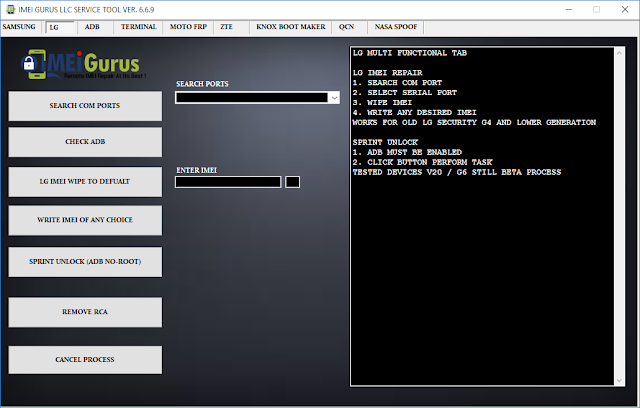The width and height of the screenshot is (640, 408).
Task: Click the CANCEL PROCESS button
Action: [x=85, y=360]
